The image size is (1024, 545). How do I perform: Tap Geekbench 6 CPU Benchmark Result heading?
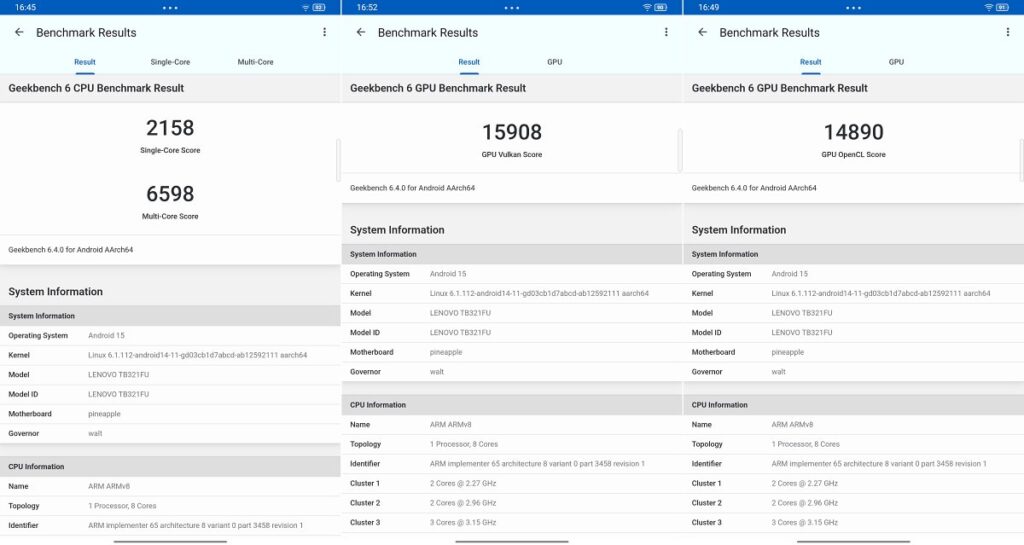point(96,88)
